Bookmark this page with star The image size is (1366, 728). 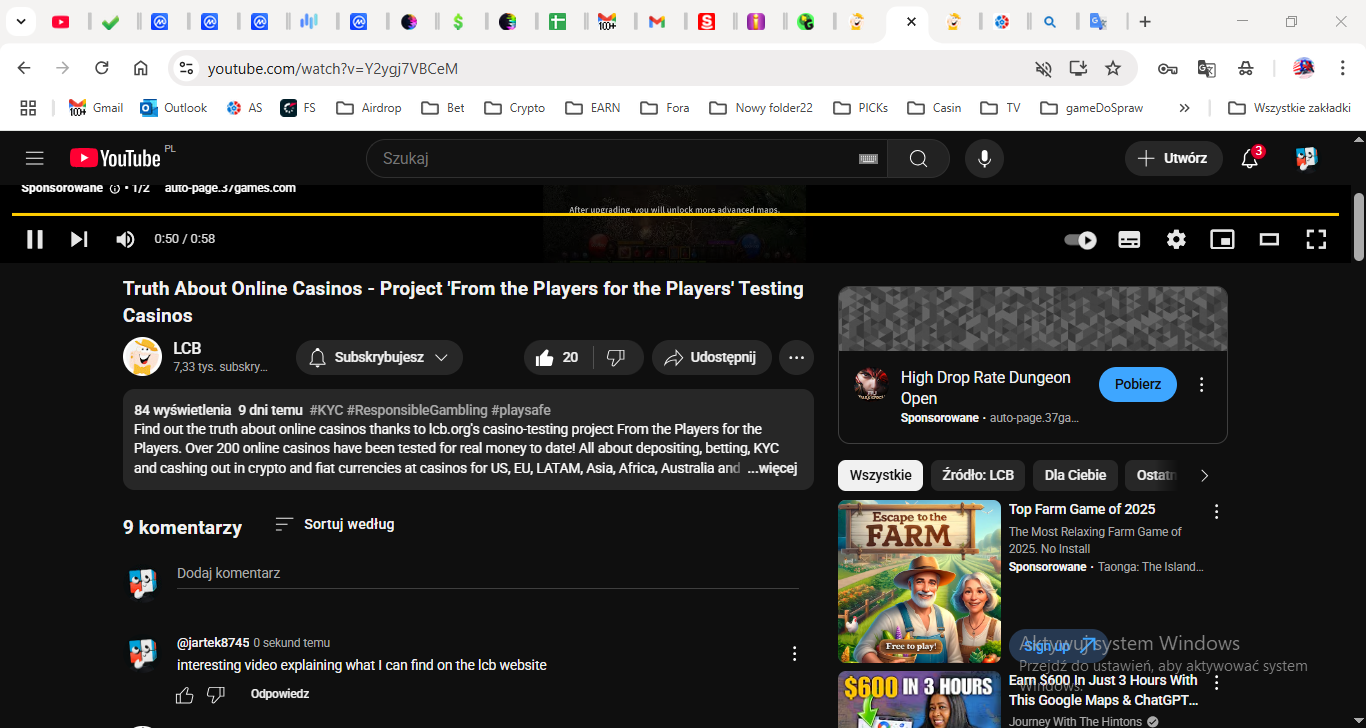(1113, 68)
